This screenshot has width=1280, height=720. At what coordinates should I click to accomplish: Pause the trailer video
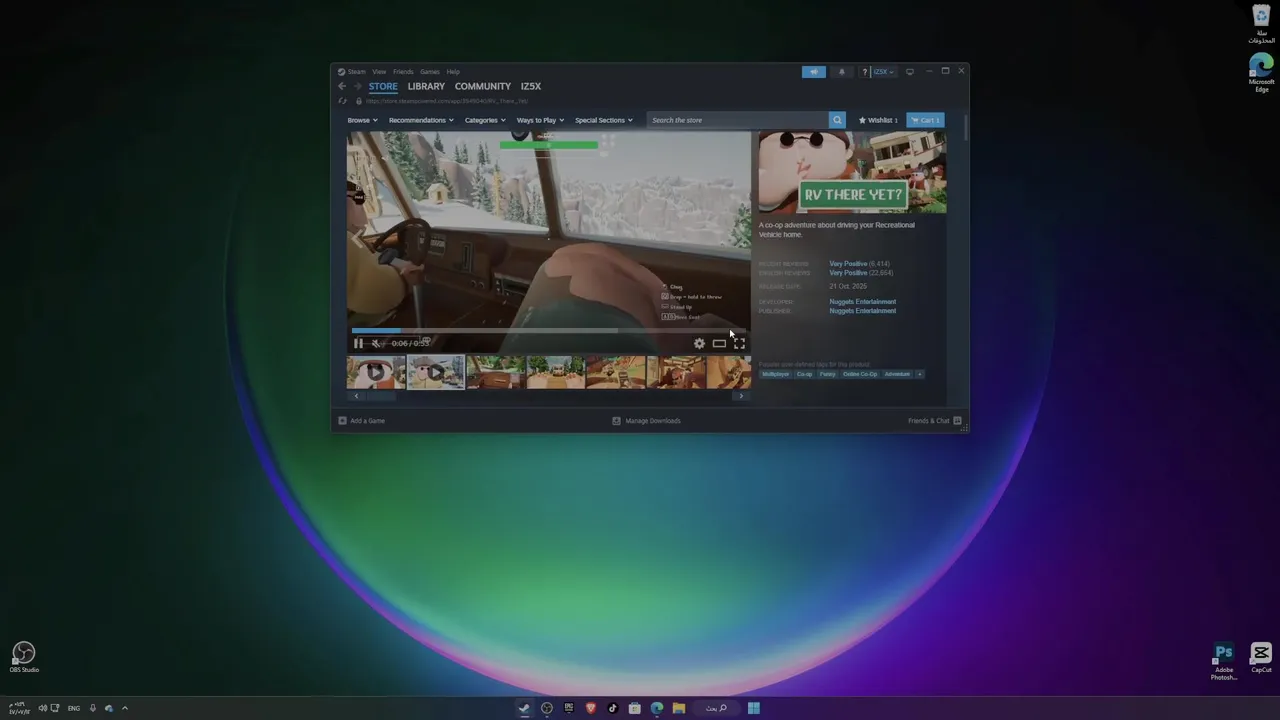tap(358, 343)
